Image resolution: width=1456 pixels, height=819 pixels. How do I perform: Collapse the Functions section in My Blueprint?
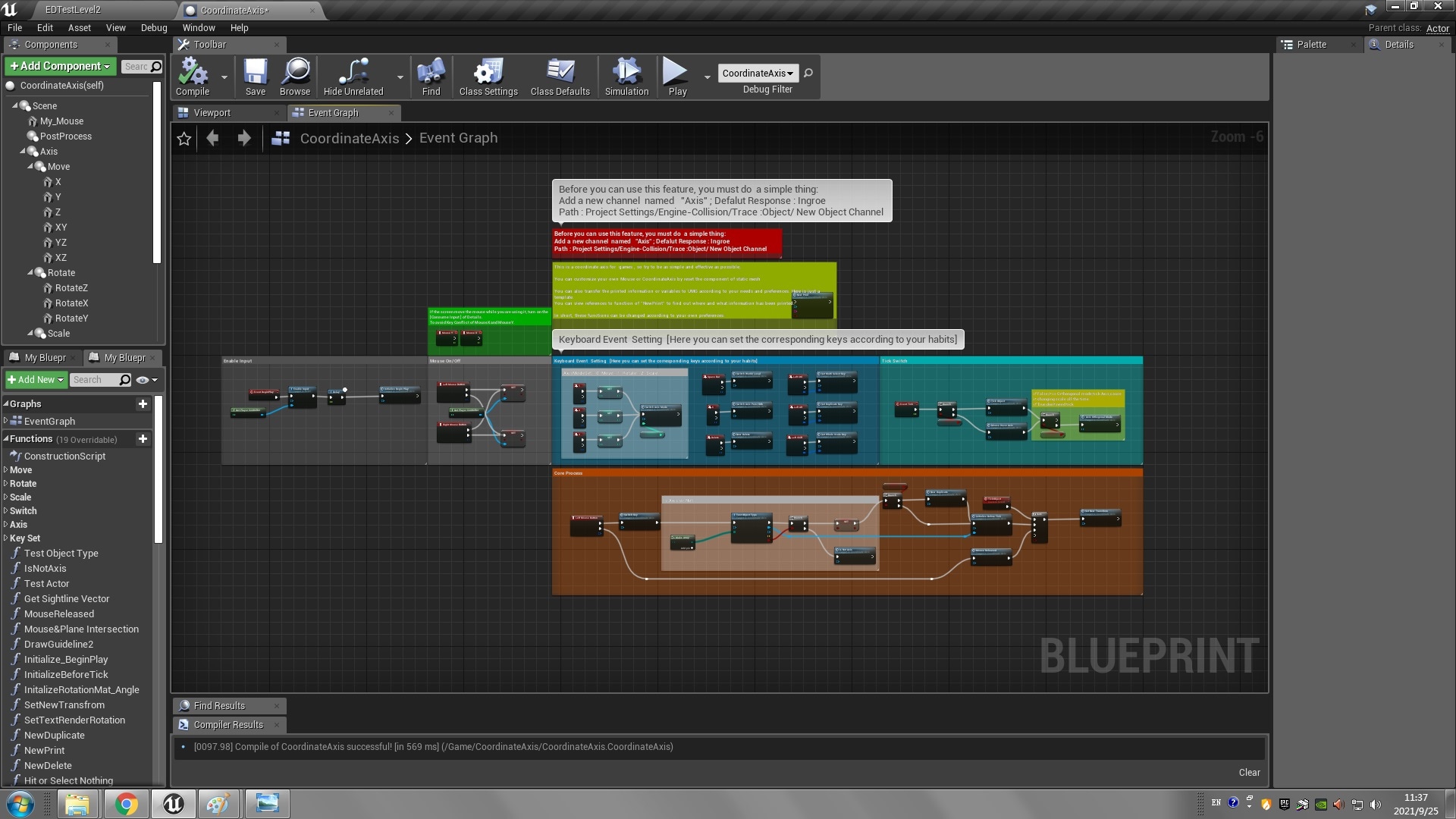pos(6,439)
